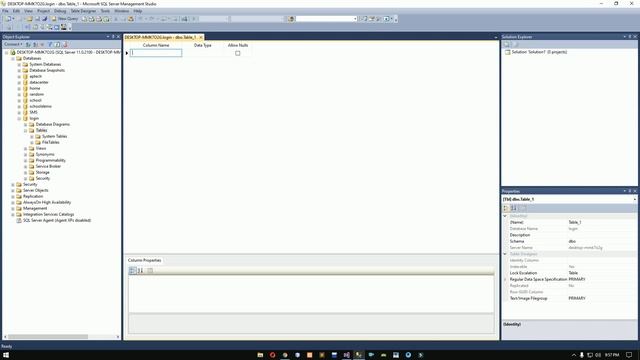Select the datacenter database
The width and height of the screenshot is (640, 360).
click(x=39, y=82)
